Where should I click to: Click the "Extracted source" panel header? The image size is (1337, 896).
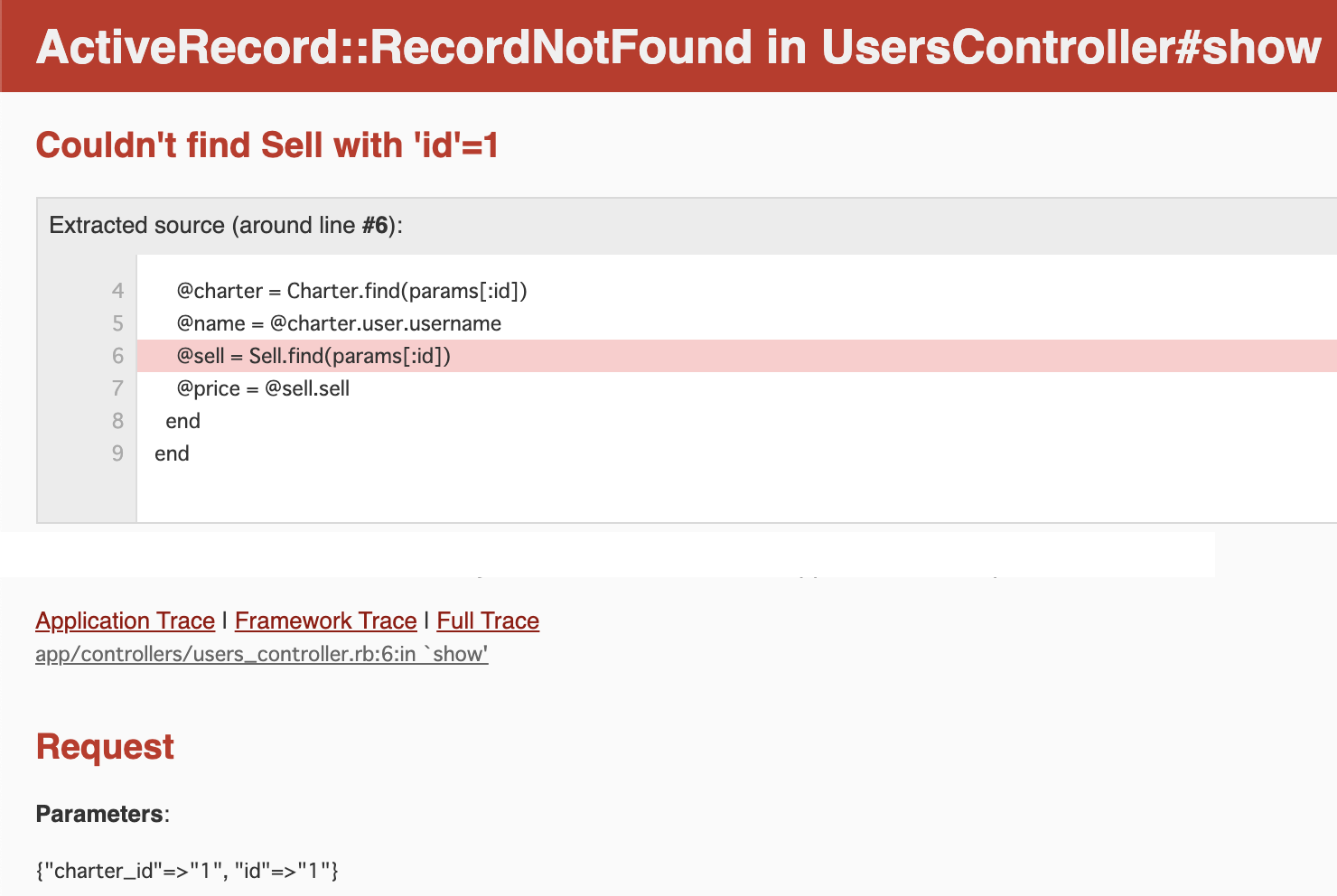coord(226,225)
